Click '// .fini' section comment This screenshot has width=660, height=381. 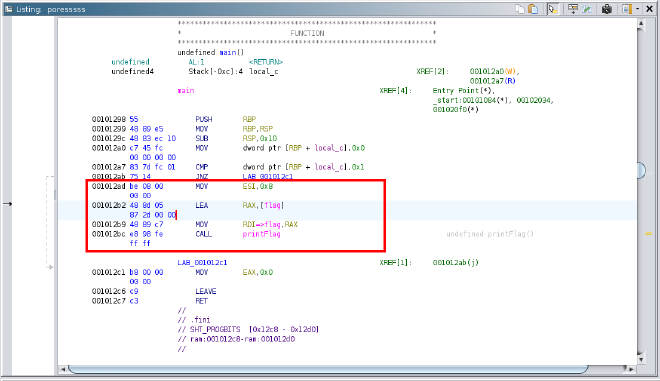click(x=194, y=320)
